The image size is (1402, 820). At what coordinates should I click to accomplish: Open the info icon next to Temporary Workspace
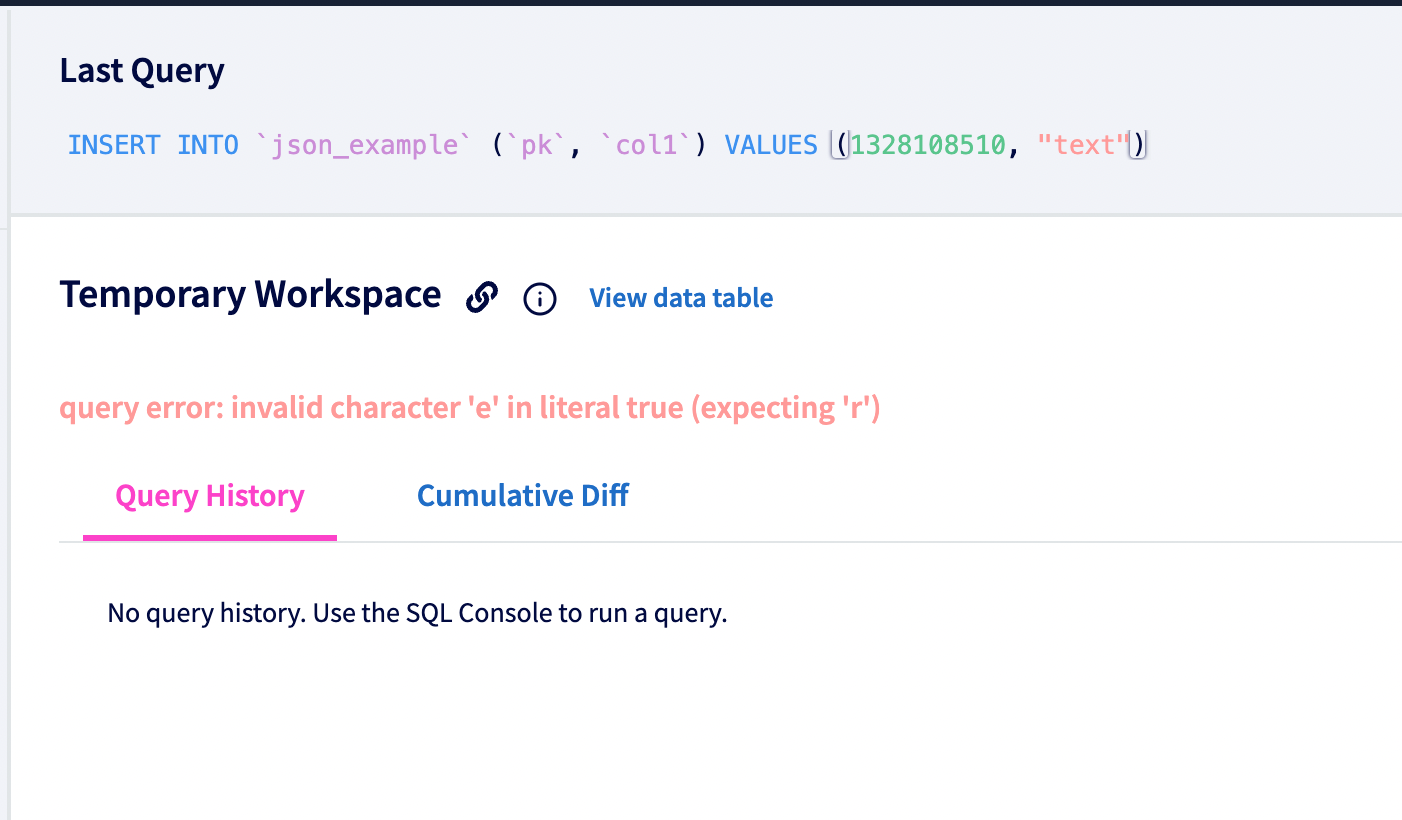[x=539, y=299]
